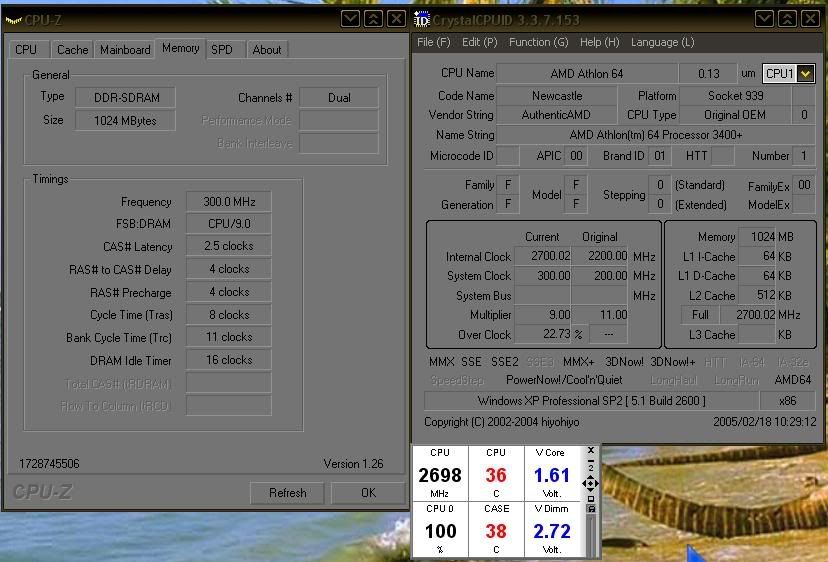The height and width of the screenshot is (562, 828).
Task: Close the hardware monitor widget with X
Action: 591,451
